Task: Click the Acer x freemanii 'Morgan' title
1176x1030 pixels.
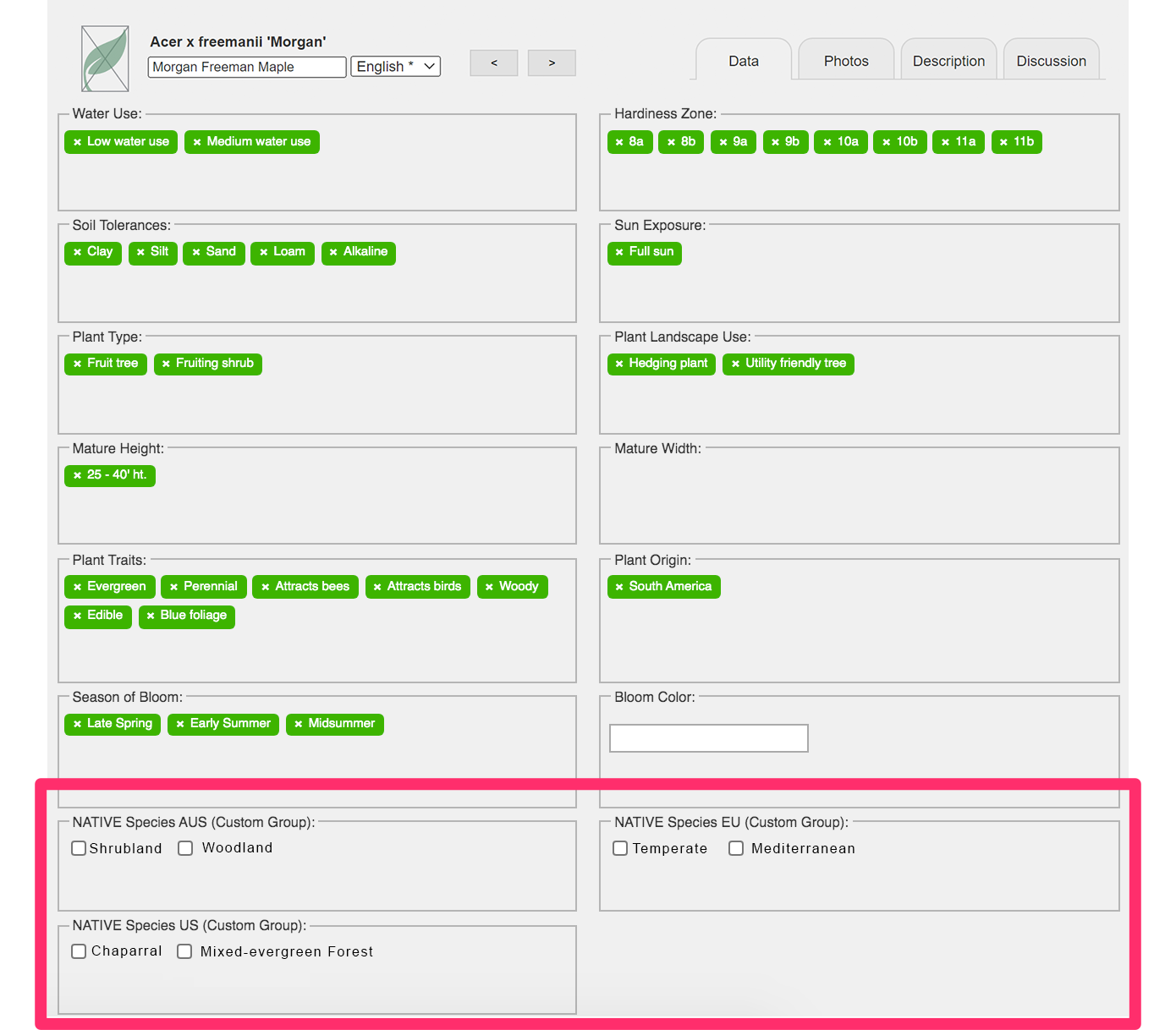Action: click(x=238, y=41)
